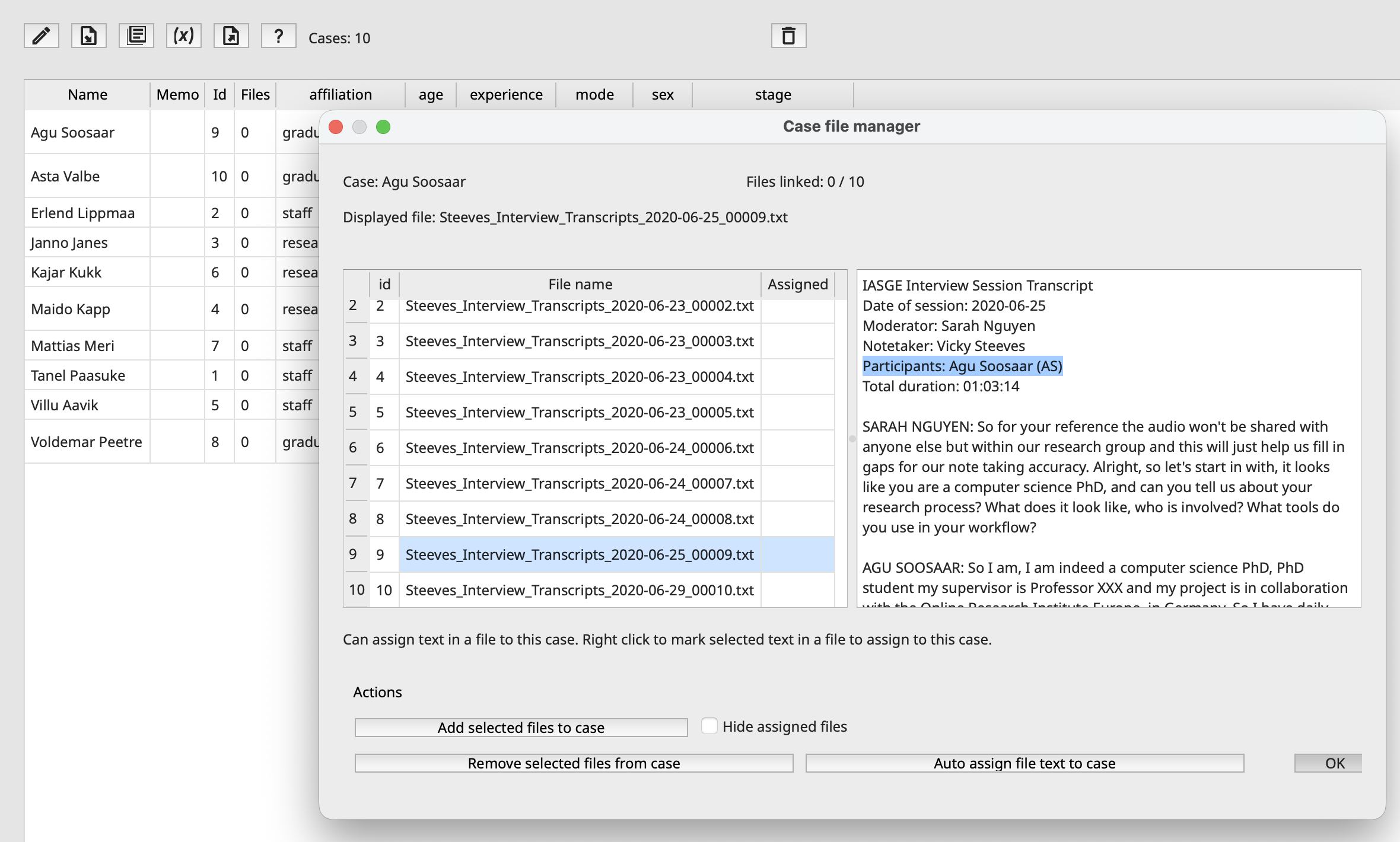Viewport: 1400px width, 842px height.
Task: Click Add selected files to case
Action: tap(521, 728)
